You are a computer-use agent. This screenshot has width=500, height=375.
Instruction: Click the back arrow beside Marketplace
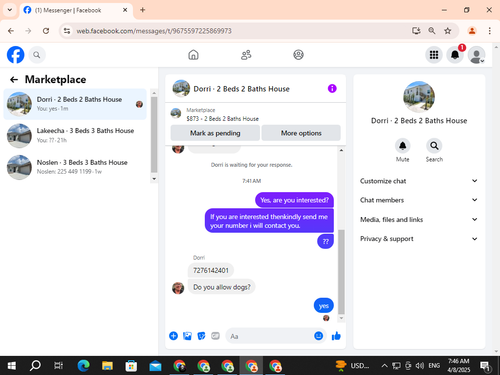point(14,79)
